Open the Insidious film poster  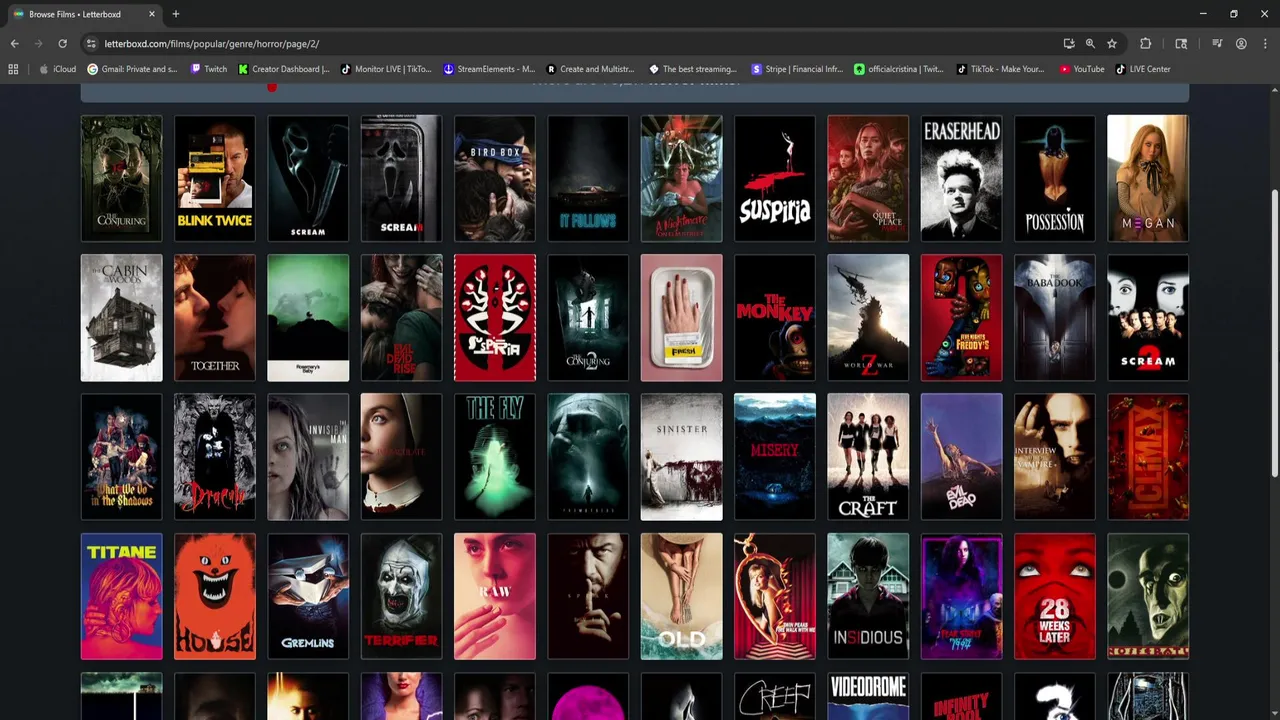tap(868, 597)
